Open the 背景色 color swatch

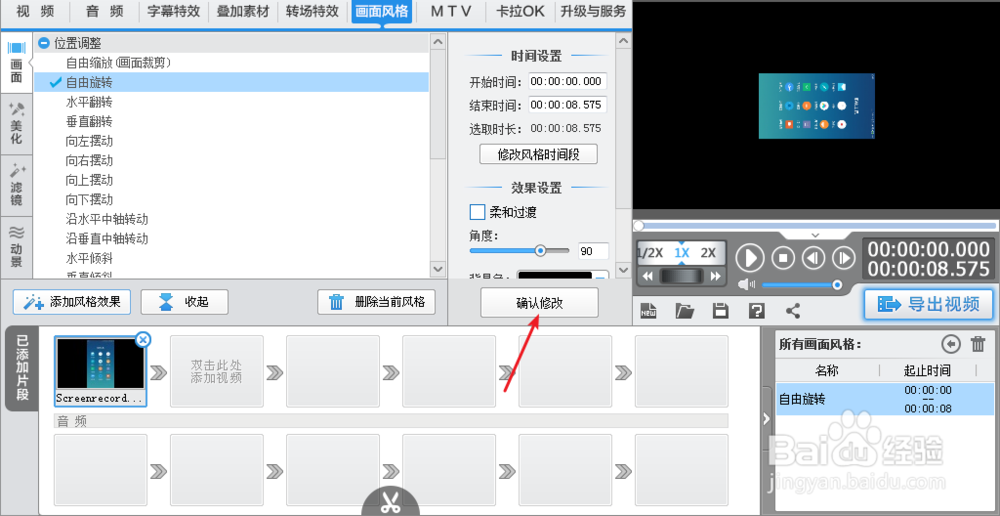coord(555,276)
